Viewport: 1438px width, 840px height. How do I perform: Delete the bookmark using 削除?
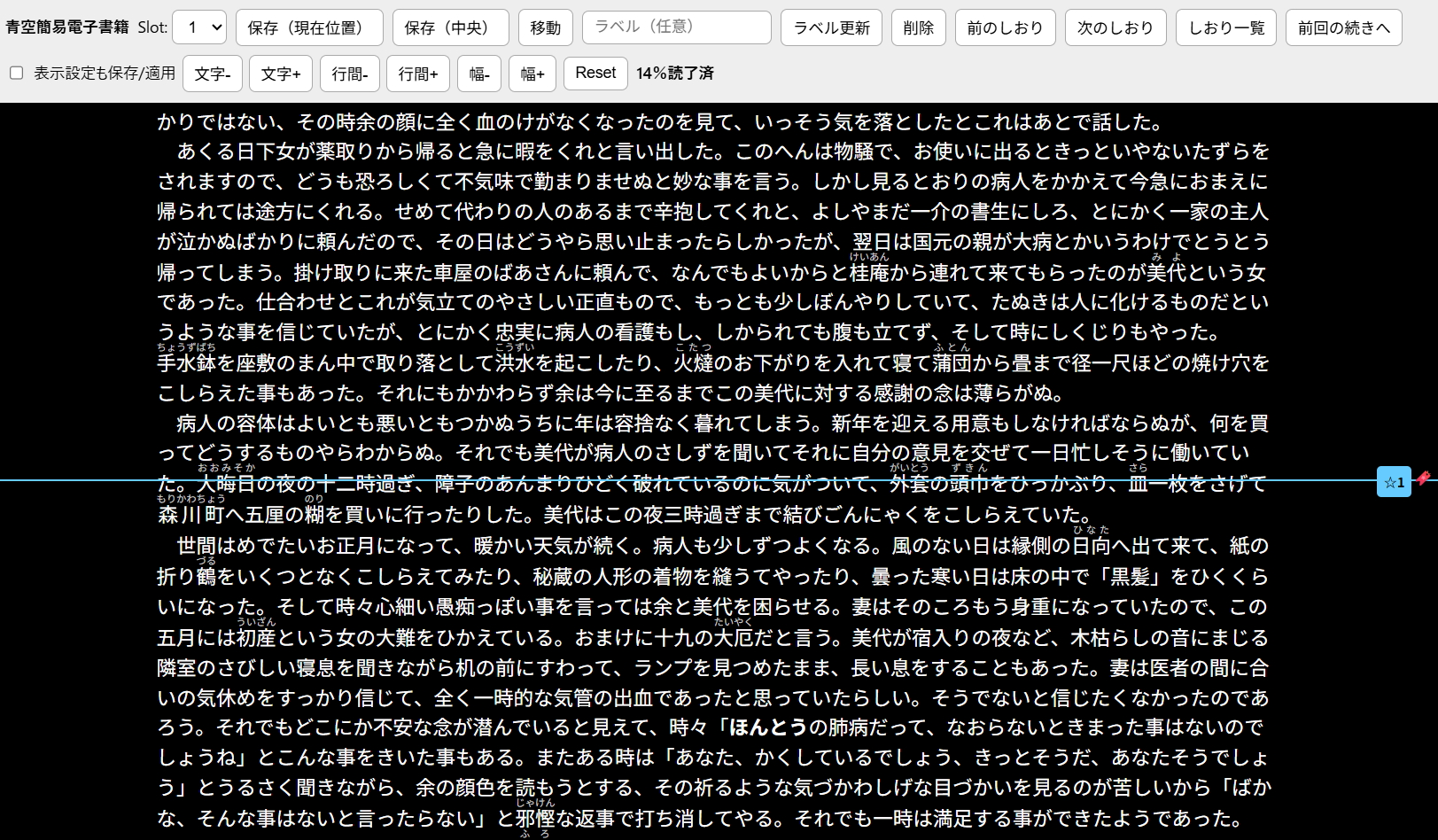(x=918, y=27)
